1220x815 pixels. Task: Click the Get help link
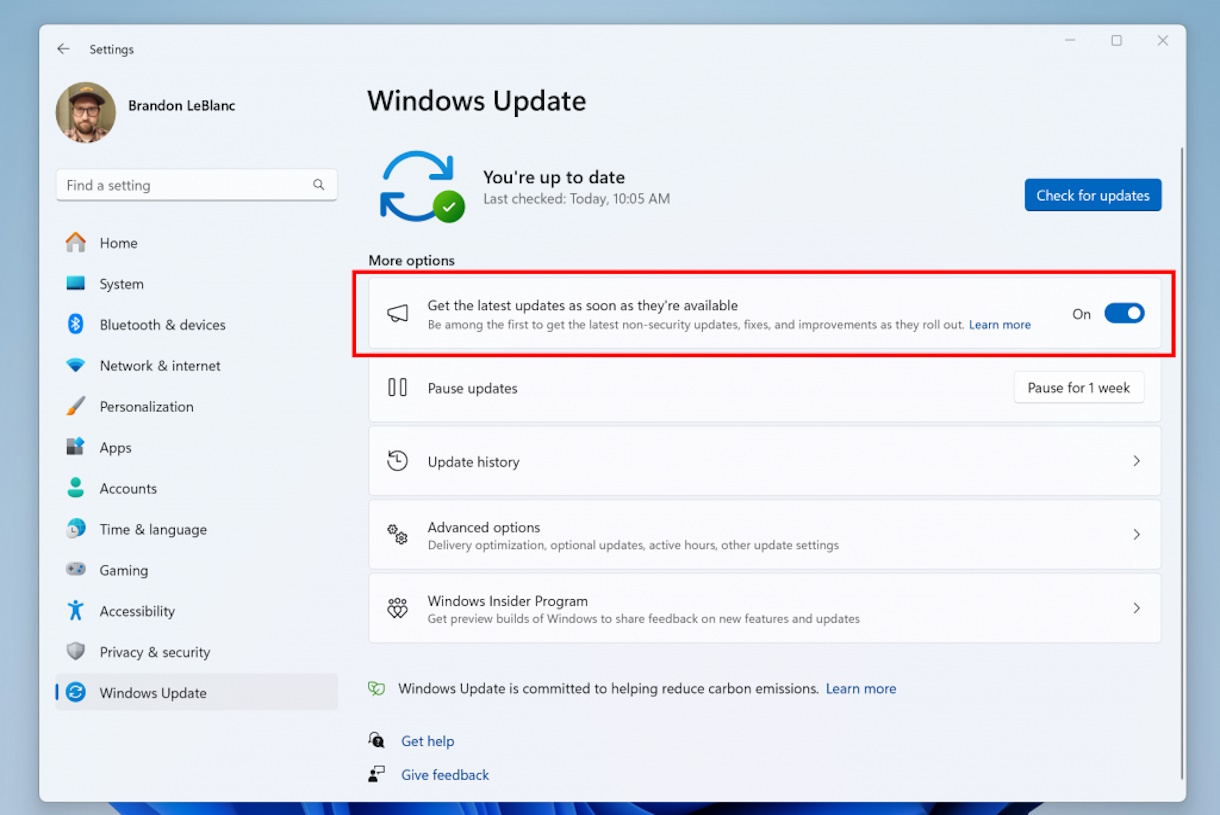pos(428,741)
